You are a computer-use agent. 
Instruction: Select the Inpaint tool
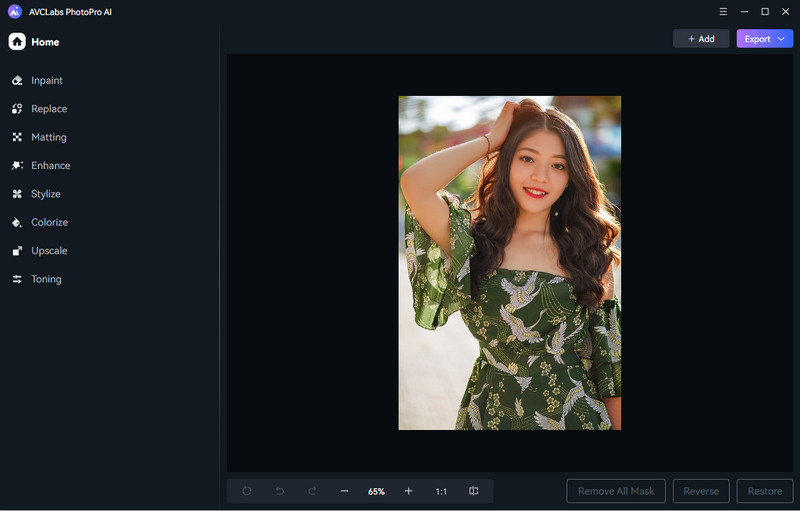37,81
